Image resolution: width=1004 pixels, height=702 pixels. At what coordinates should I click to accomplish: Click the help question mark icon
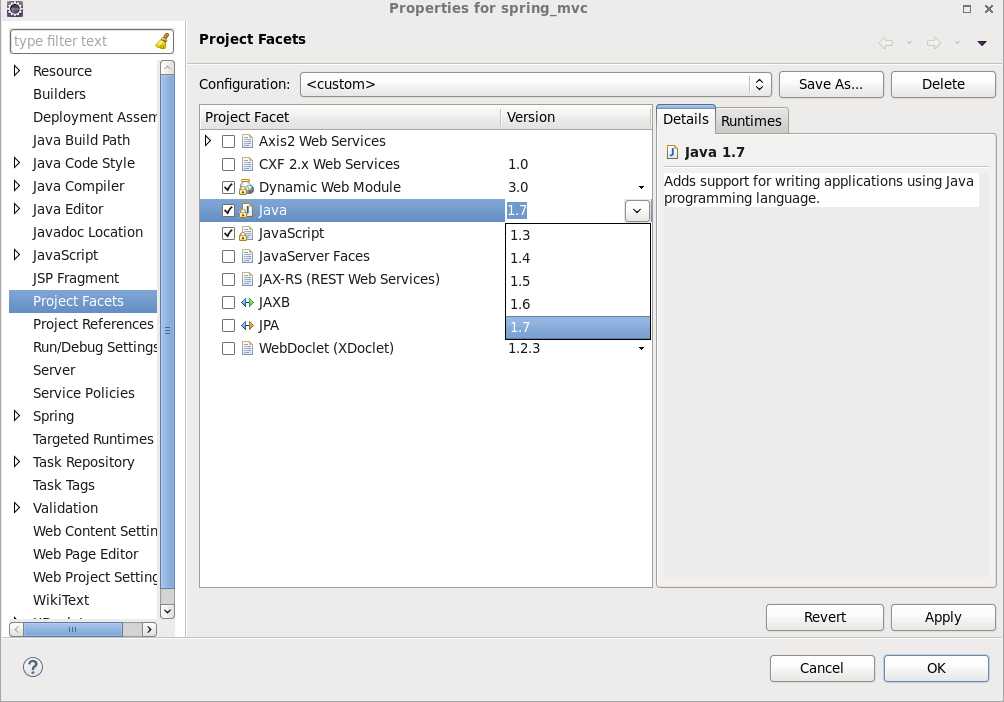point(33,667)
